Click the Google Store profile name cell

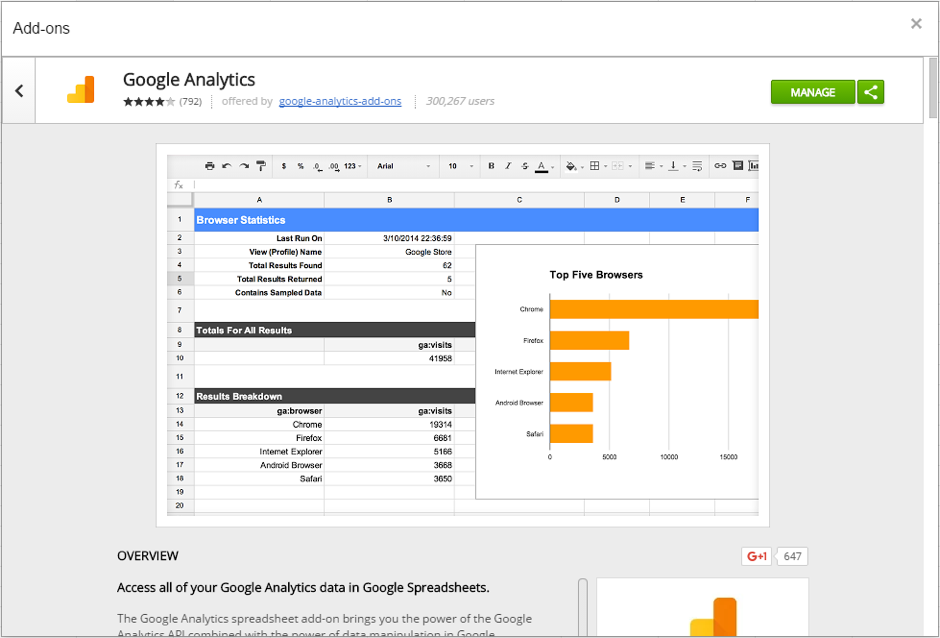[x=389, y=252]
